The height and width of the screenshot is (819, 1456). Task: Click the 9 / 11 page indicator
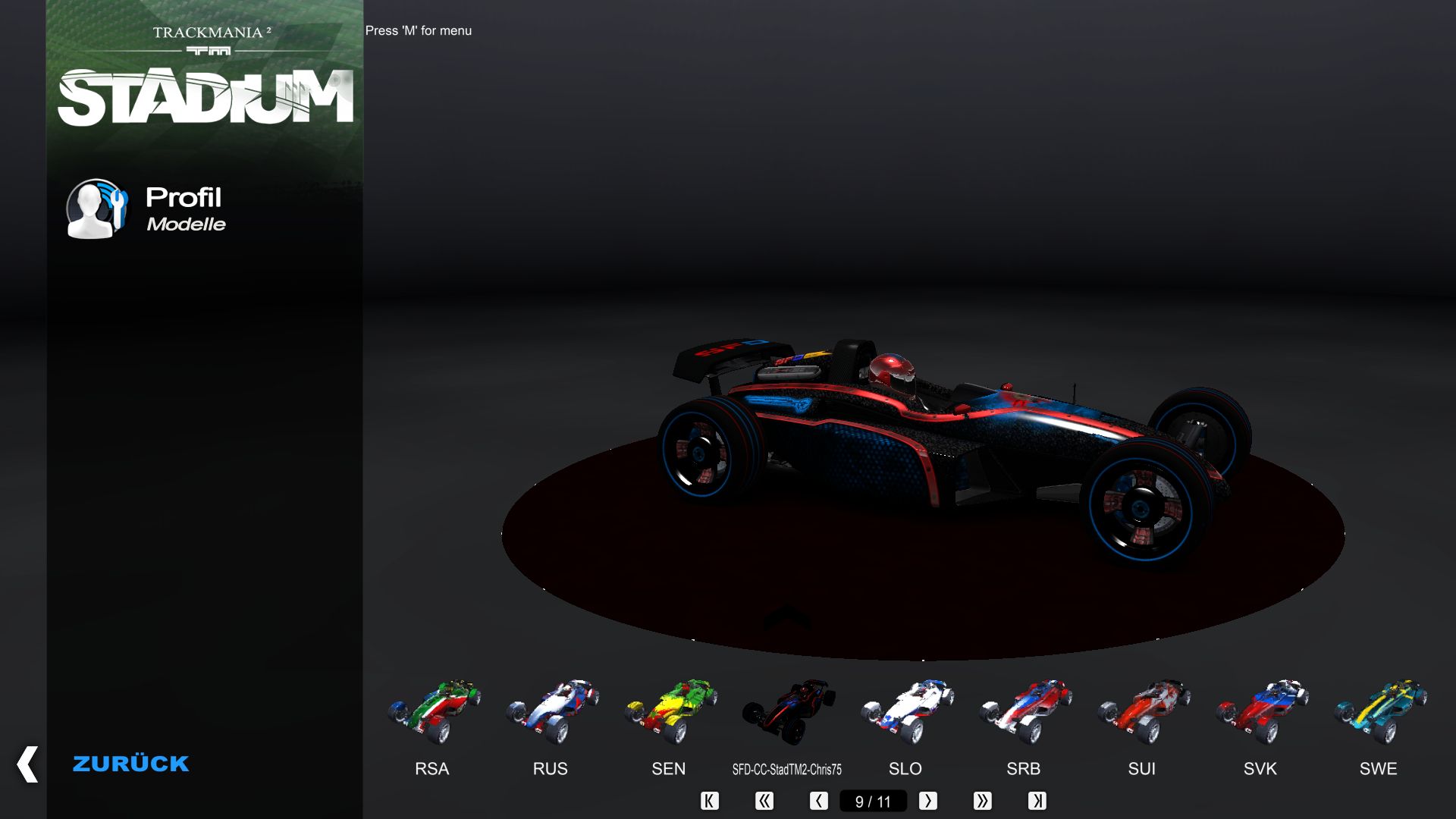tap(873, 802)
